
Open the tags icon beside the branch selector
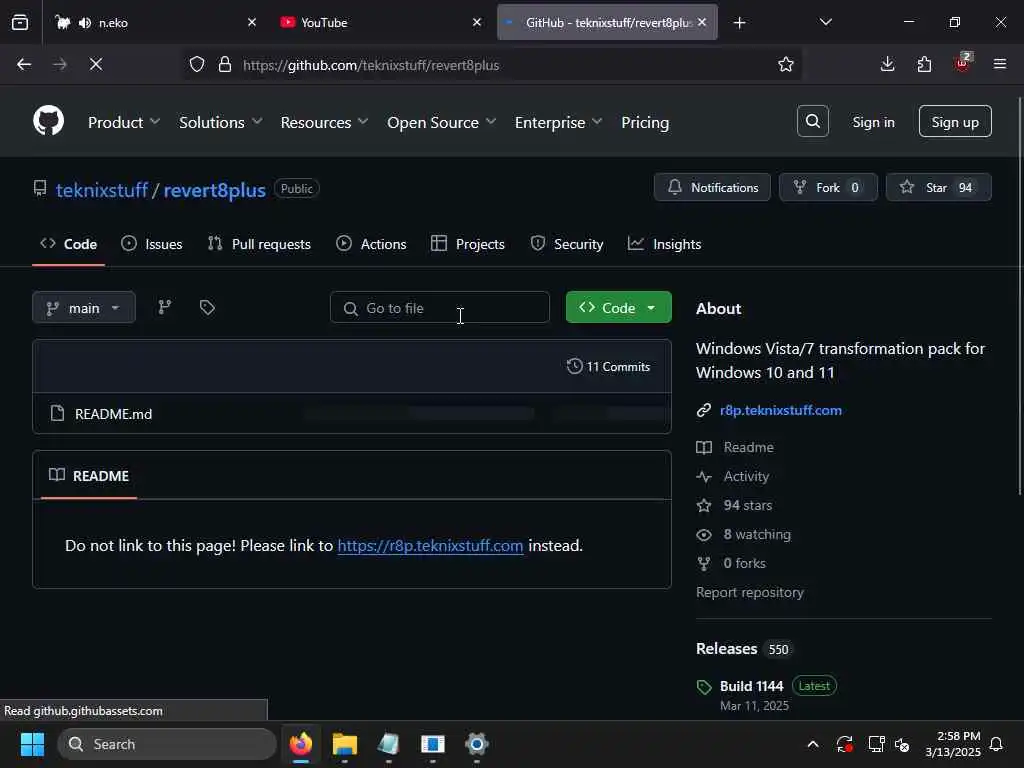[207, 308]
